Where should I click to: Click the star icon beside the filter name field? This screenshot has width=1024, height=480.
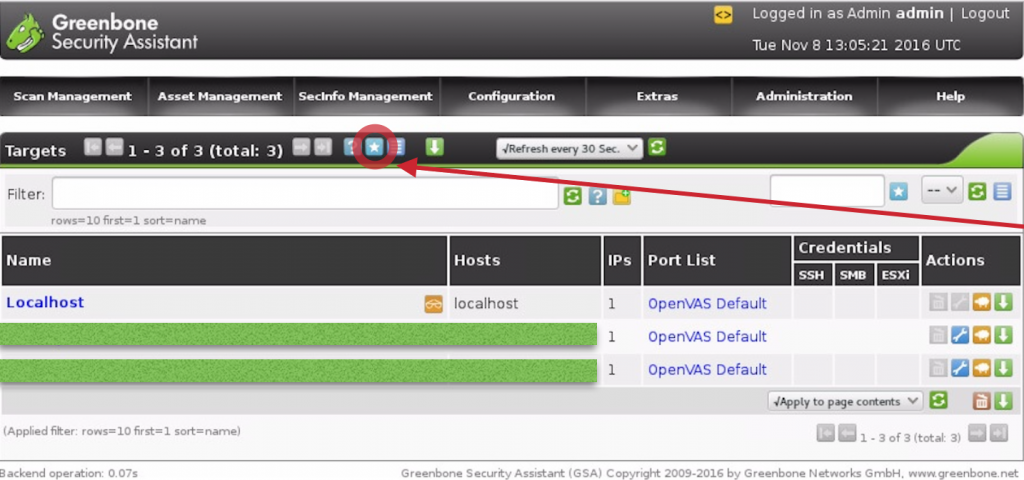click(x=899, y=191)
